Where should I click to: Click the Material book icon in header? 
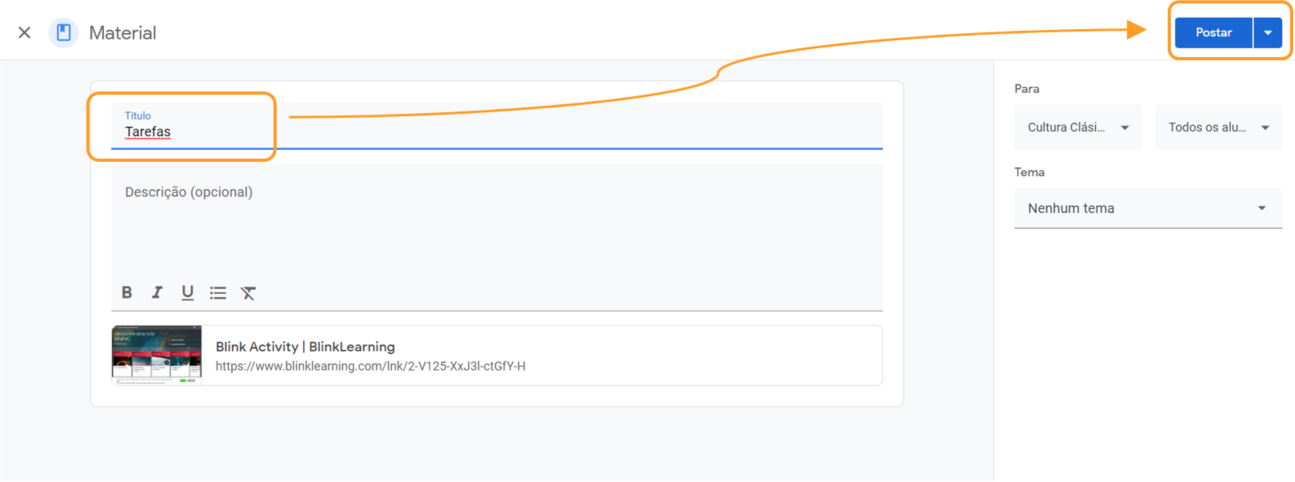coord(63,33)
